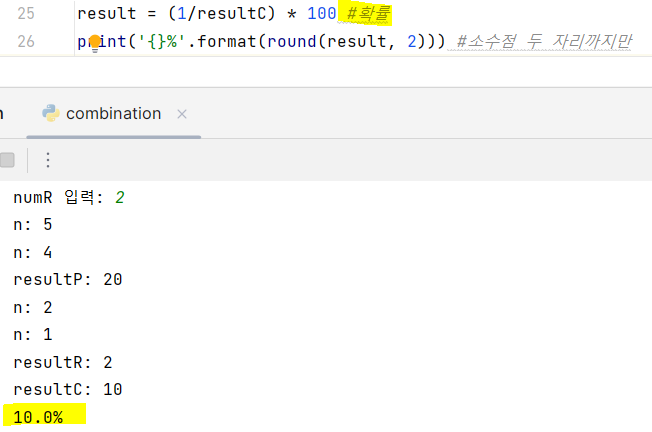Click the highlighted 10.0% console output
Image resolution: width=652 pixels, height=432 pixels.
pos(38,417)
